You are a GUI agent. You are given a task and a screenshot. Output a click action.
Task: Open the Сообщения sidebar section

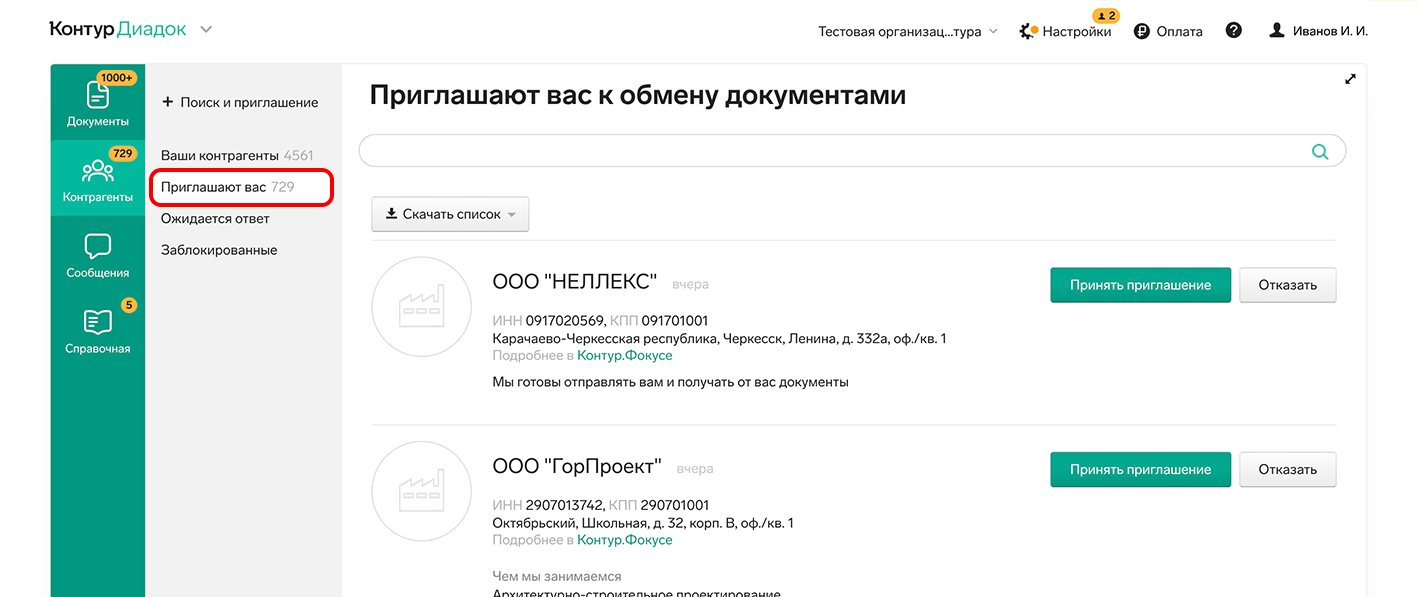click(x=98, y=254)
